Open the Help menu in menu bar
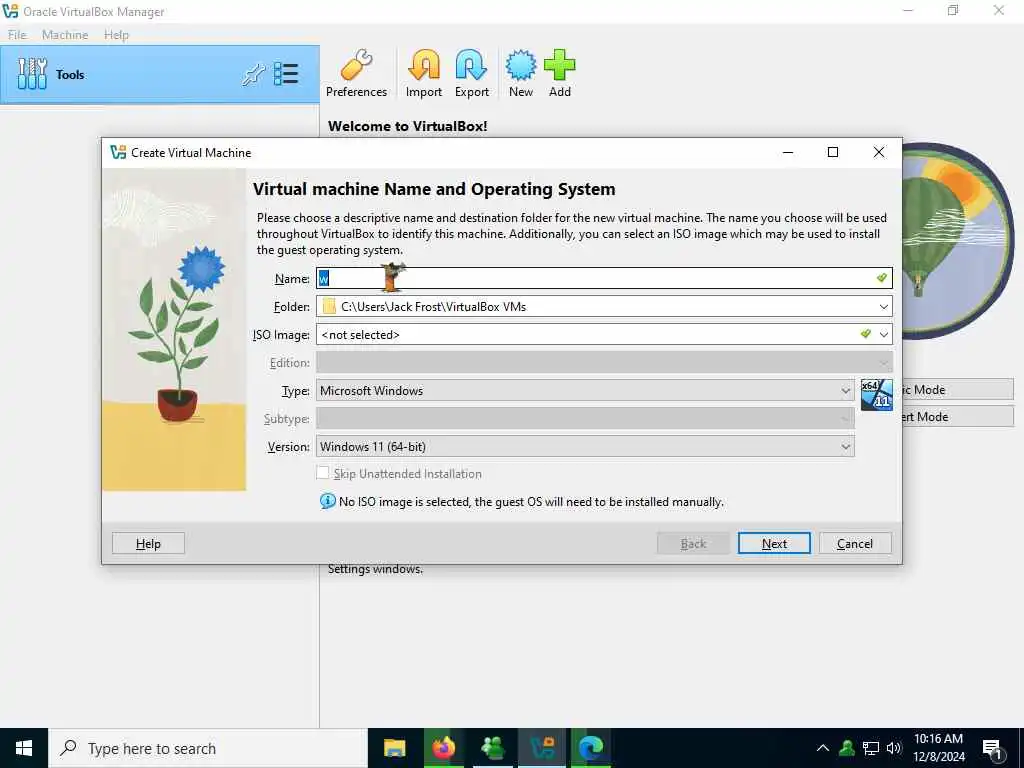The width and height of the screenshot is (1024, 768). click(x=116, y=35)
